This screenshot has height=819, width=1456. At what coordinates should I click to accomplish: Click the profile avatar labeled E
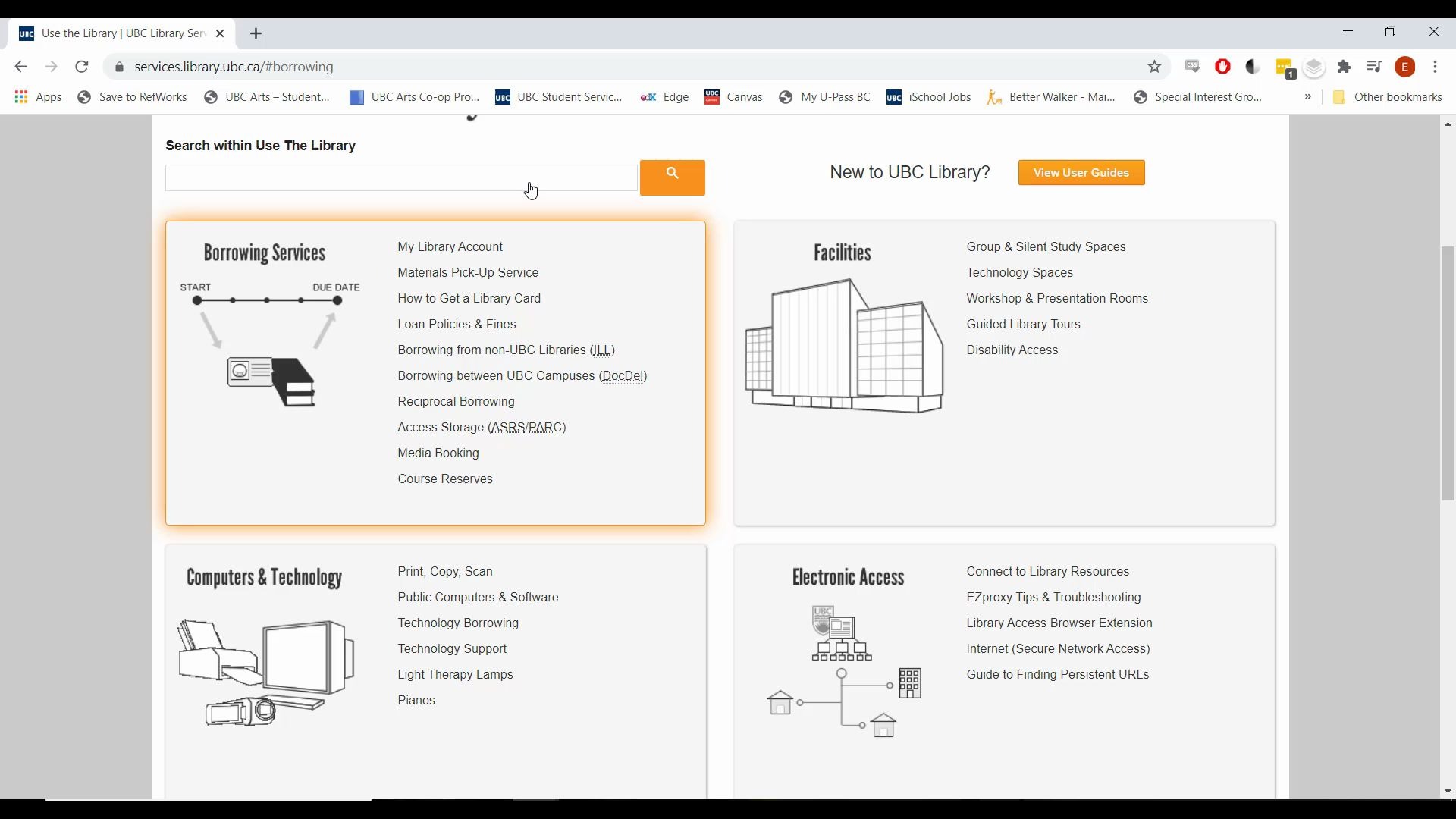(x=1405, y=67)
